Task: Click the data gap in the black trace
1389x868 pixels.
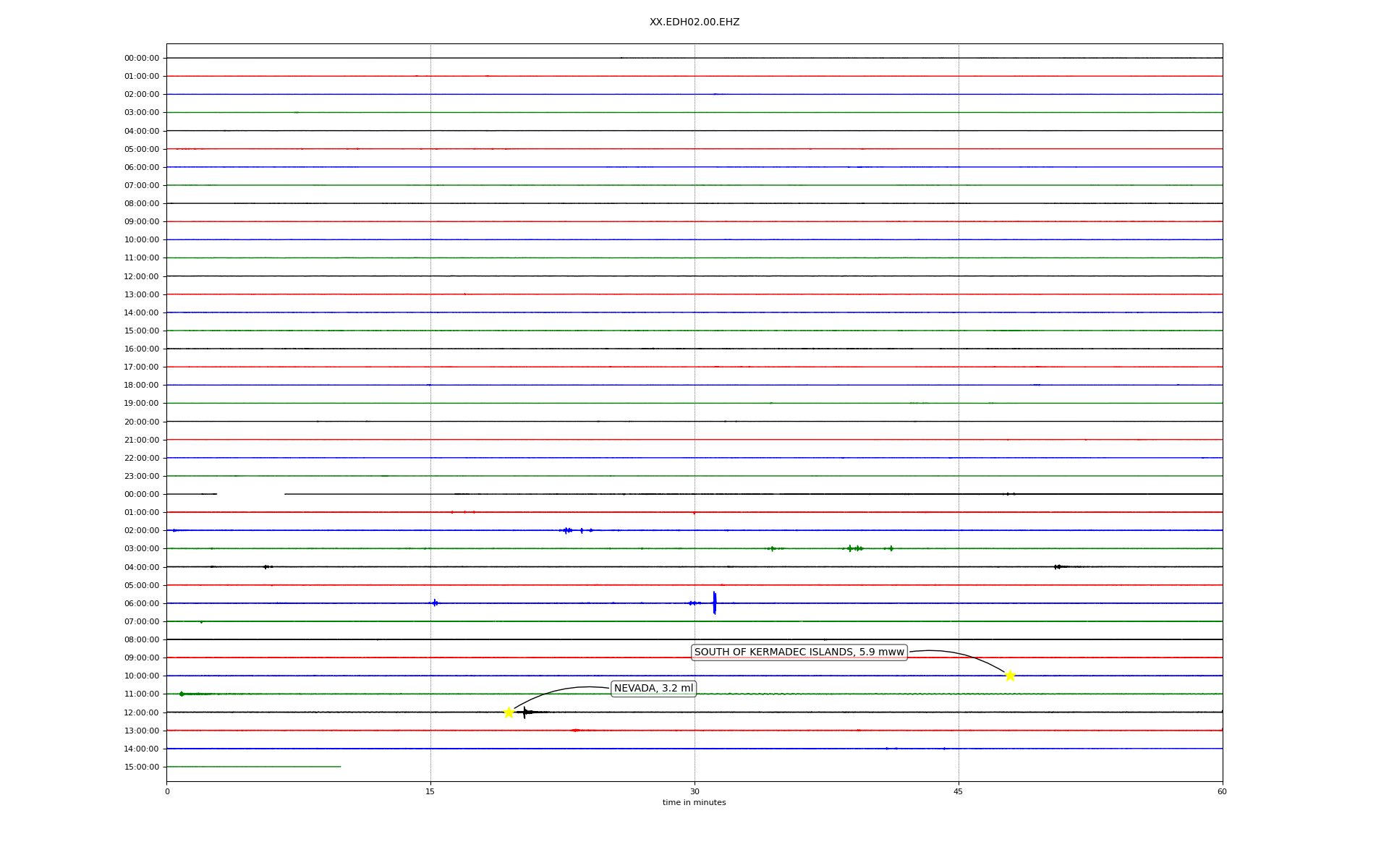Action: (x=250, y=494)
